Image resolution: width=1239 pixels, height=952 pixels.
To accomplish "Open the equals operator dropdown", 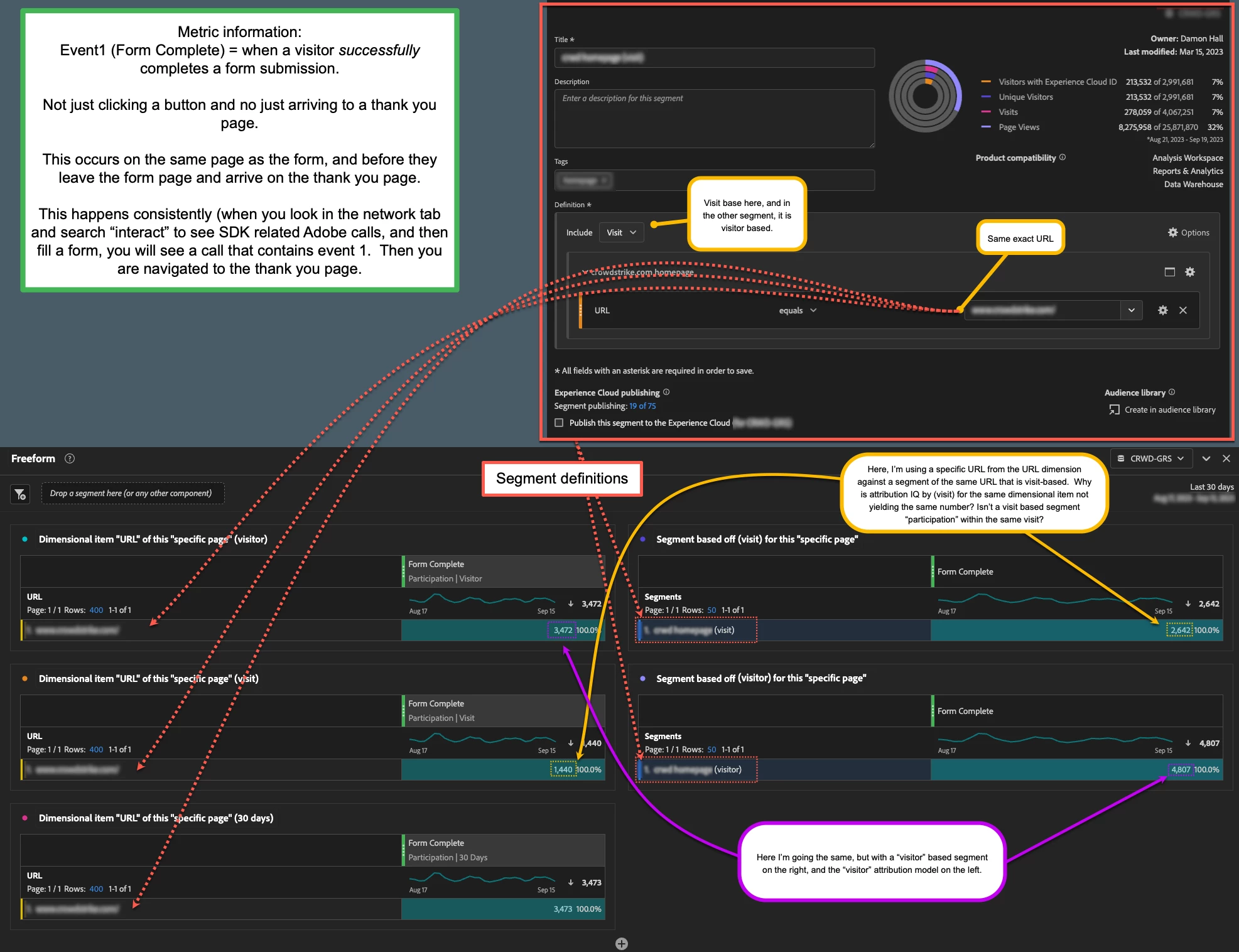I will (798, 310).
